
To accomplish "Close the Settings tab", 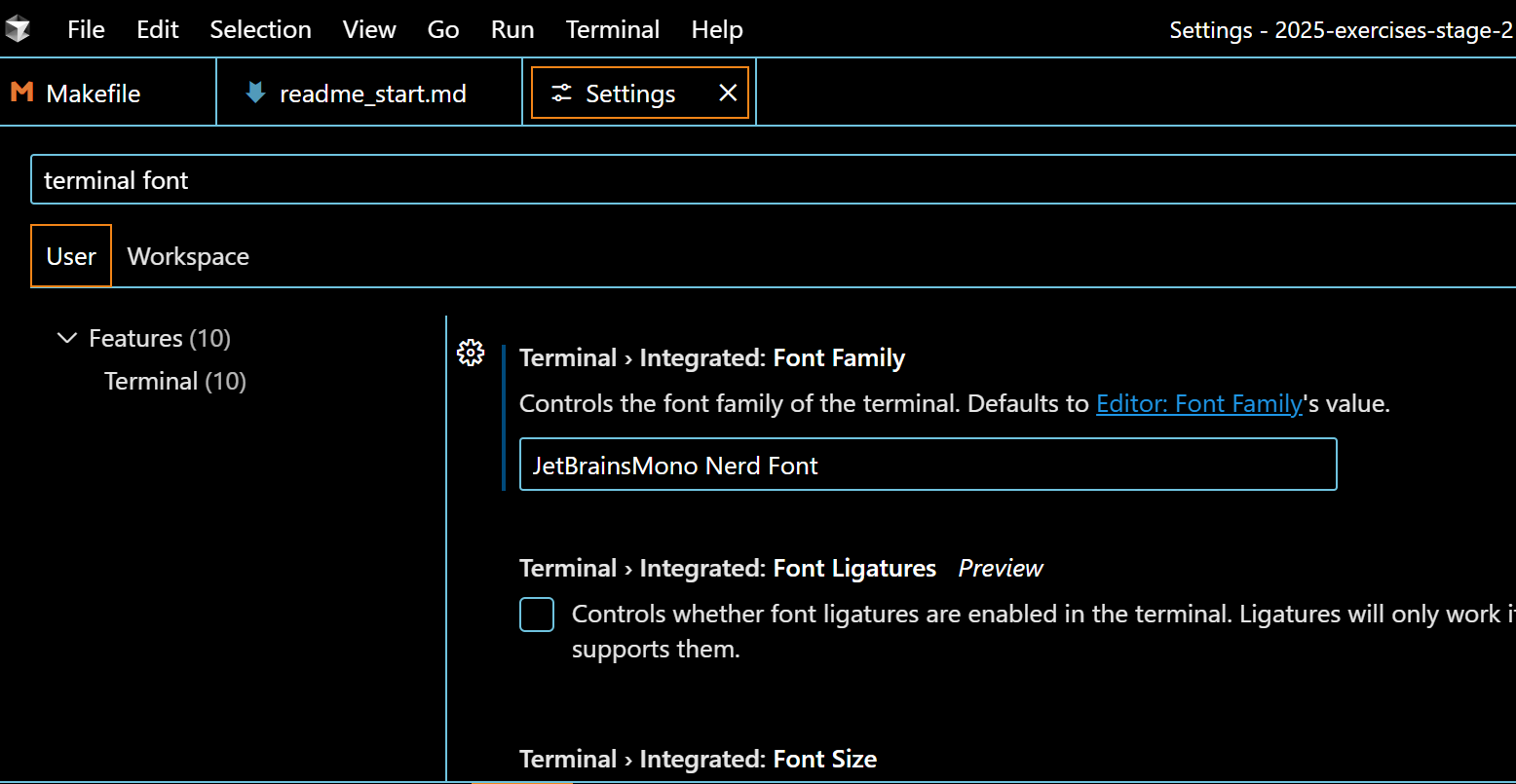I will click(728, 93).
